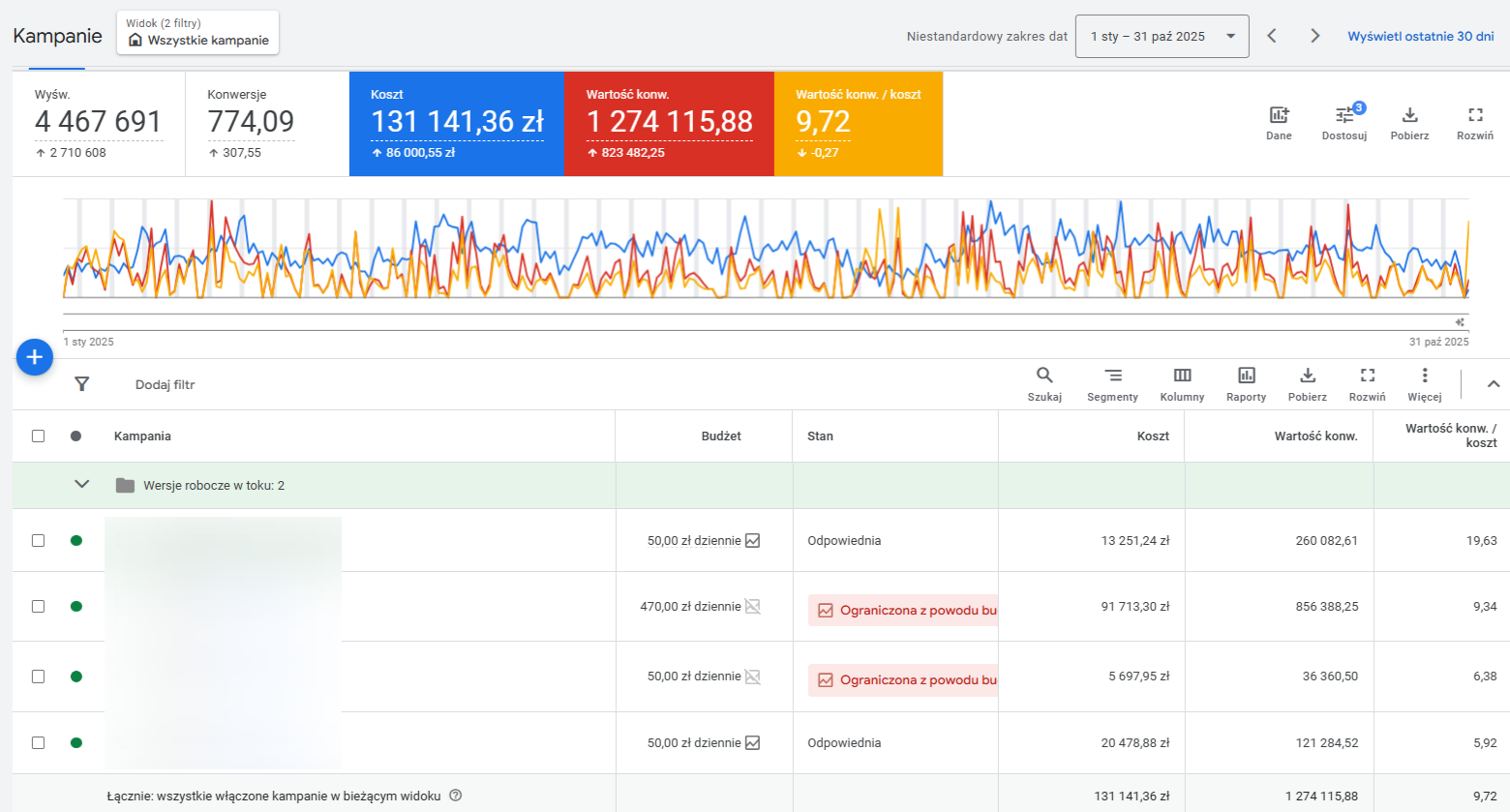The width and height of the screenshot is (1510, 812).
Task: Sort by the Koszt column header
Action: (1152, 436)
